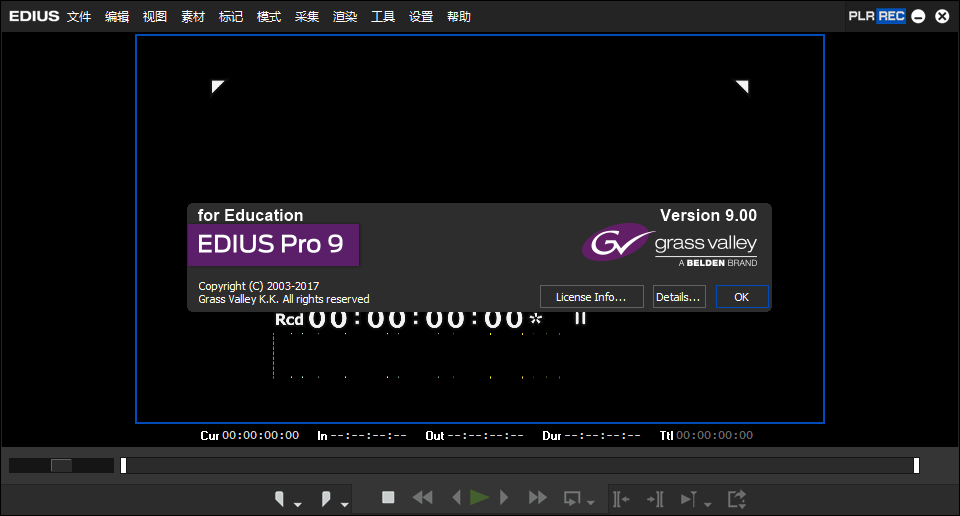This screenshot has height=516, width=960.
Task: Switch to PLR player mode
Action: 861,16
